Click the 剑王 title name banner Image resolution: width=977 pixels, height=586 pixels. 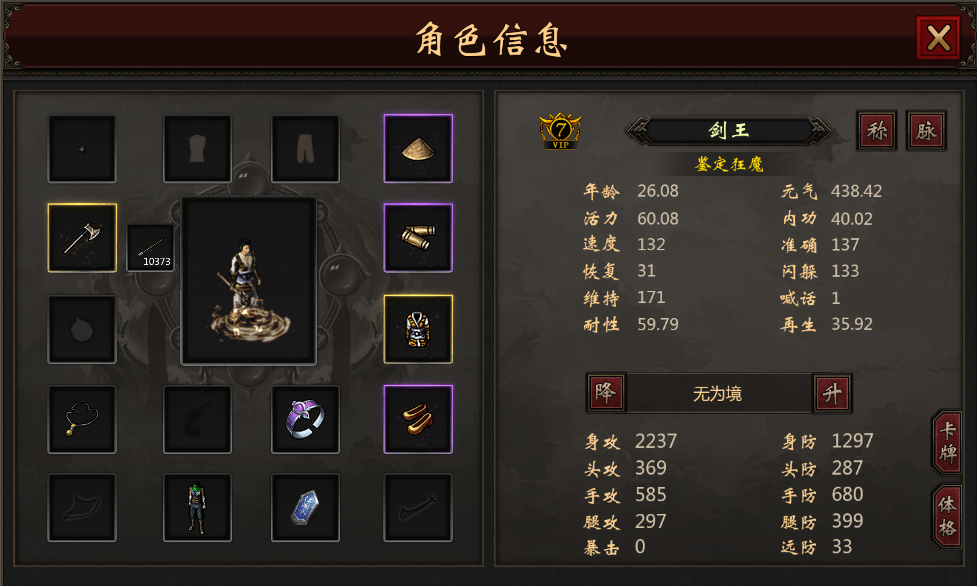tap(729, 131)
